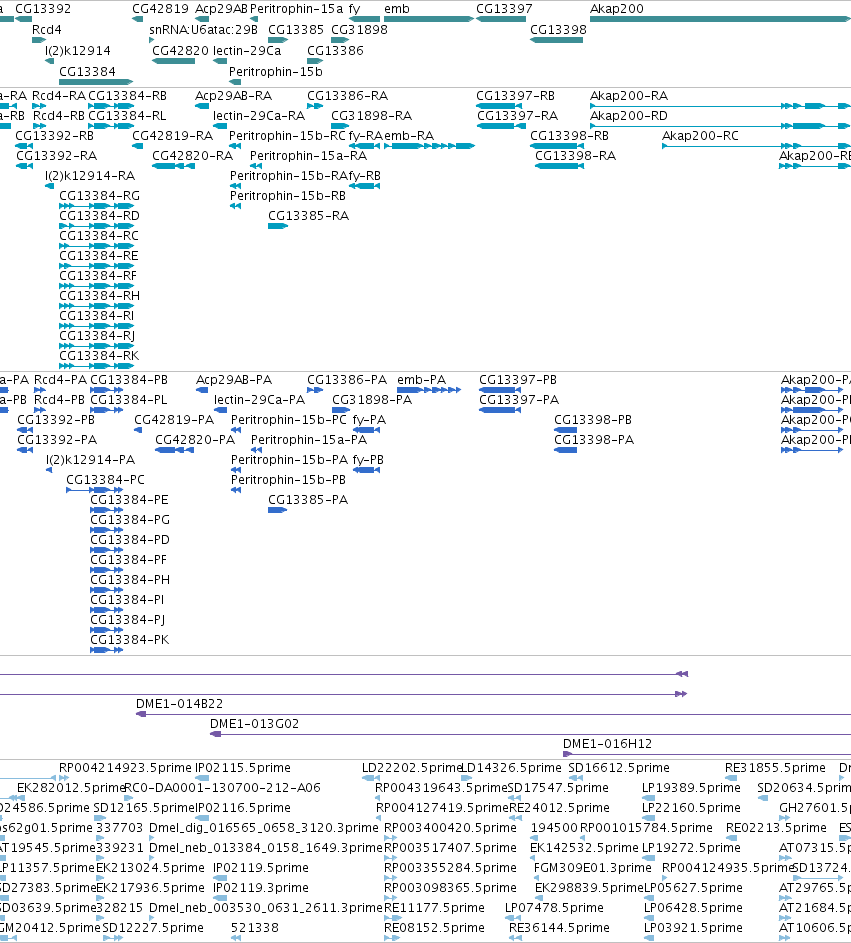Open the Dmel_dig_016565_0658_3120.3prime label

tap(264, 828)
